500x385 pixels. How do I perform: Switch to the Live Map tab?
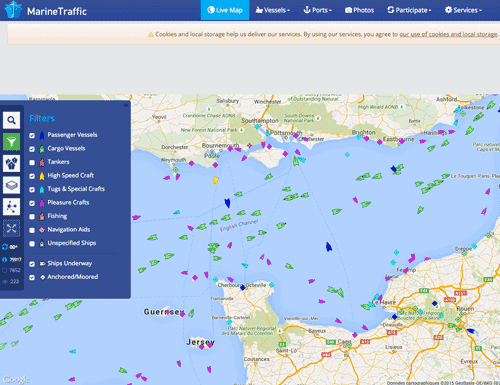(x=225, y=10)
